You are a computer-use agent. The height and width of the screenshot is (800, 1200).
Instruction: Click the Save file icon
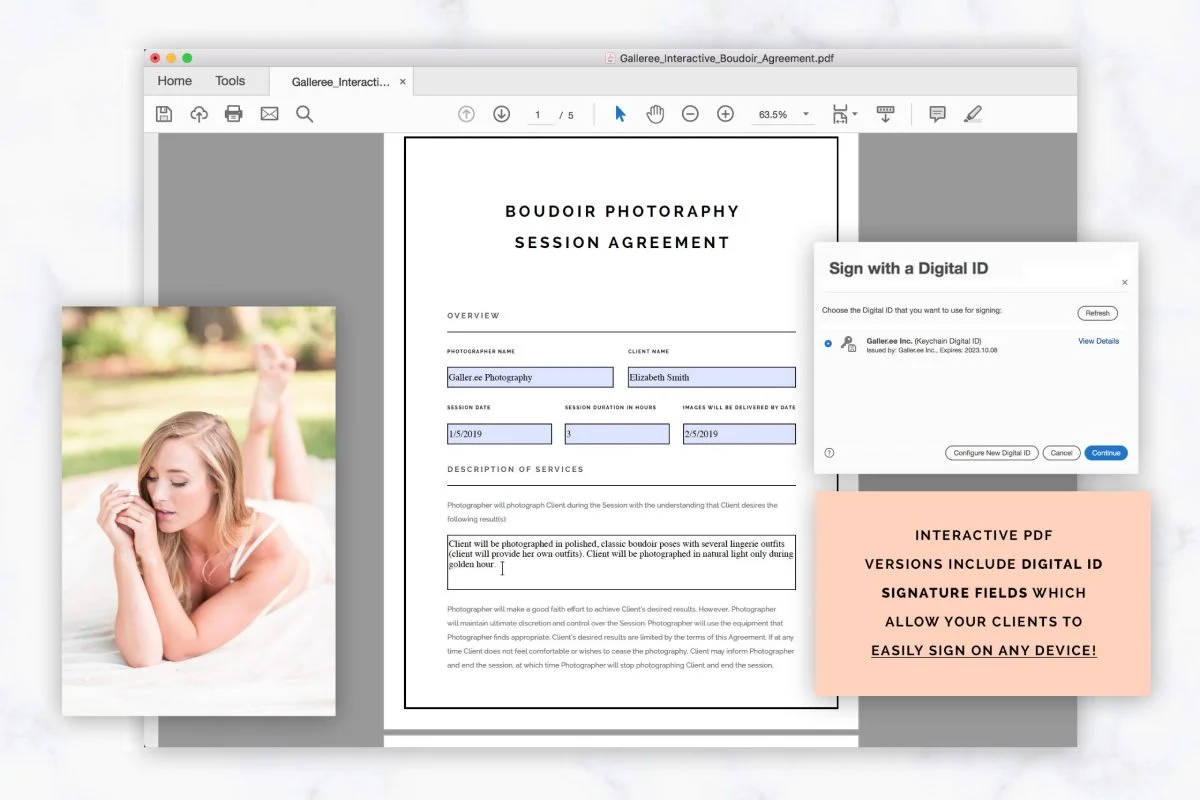(x=164, y=114)
